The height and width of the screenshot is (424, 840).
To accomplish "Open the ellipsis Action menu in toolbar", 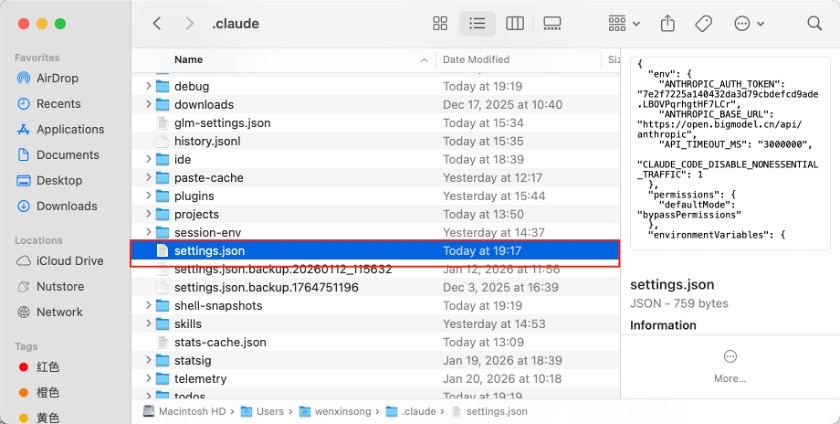I will (x=747, y=23).
